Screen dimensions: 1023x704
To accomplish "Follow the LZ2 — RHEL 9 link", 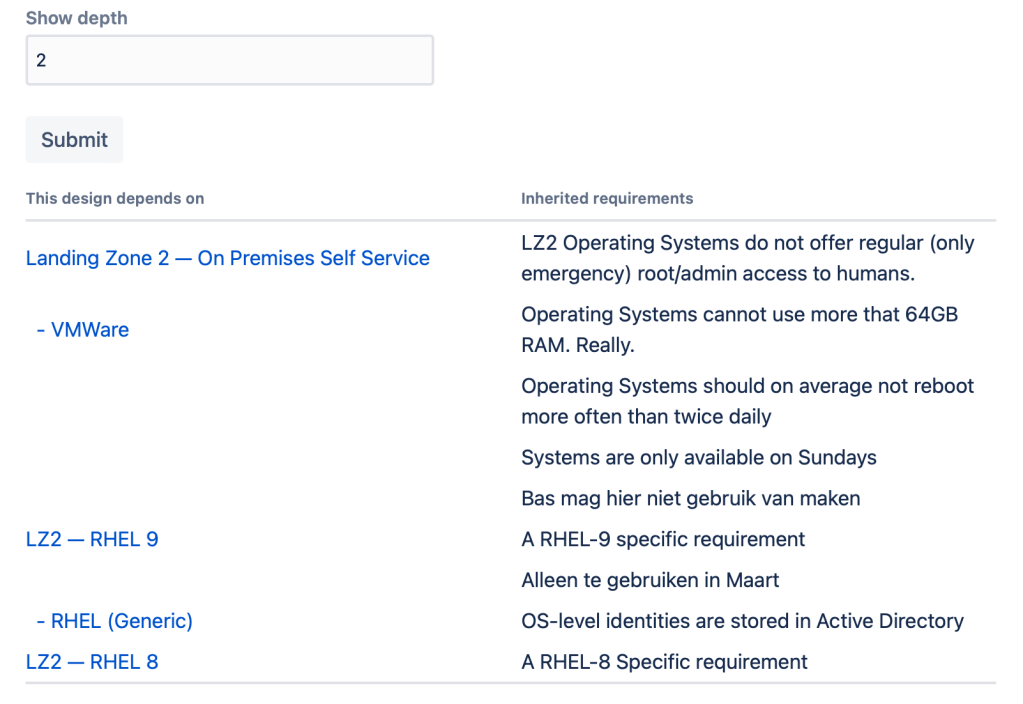I will [92, 539].
